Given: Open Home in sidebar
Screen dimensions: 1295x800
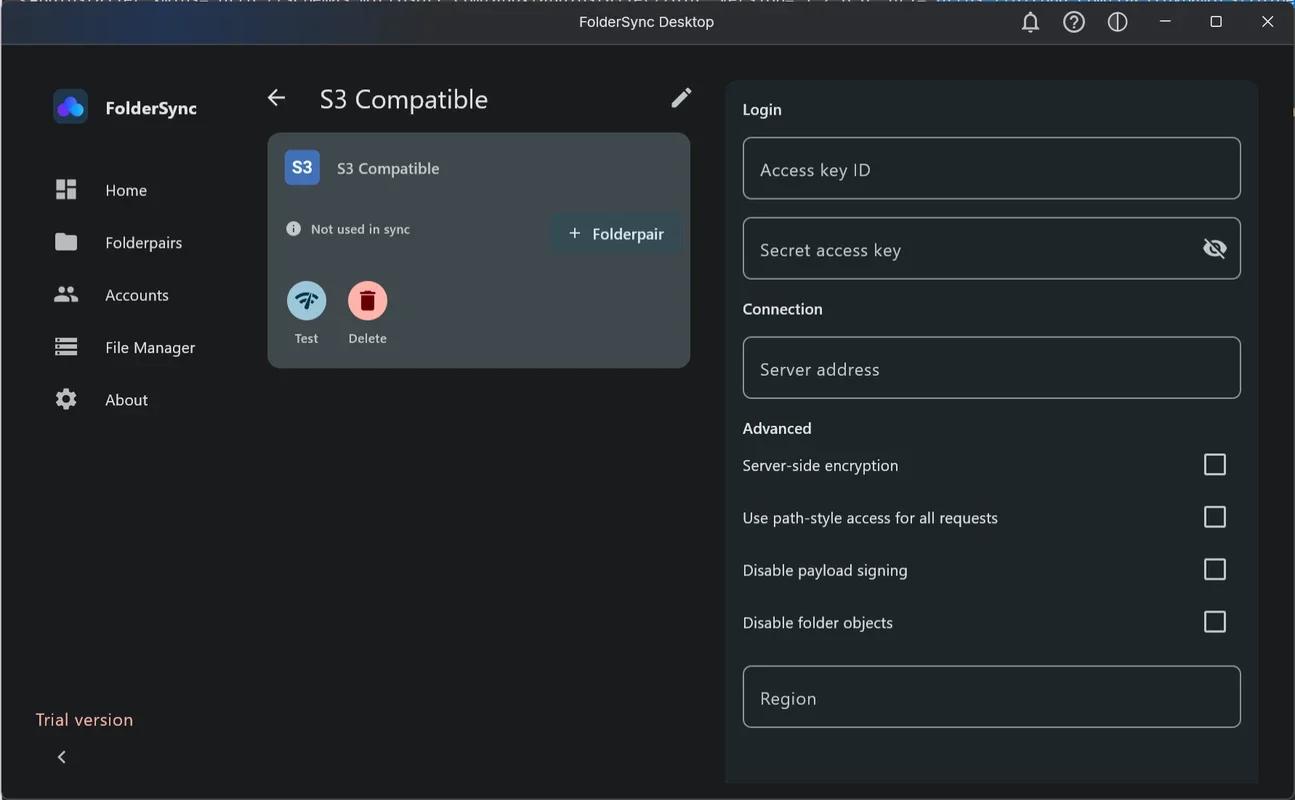Looking at the screenshot, I should coord(126,190).
